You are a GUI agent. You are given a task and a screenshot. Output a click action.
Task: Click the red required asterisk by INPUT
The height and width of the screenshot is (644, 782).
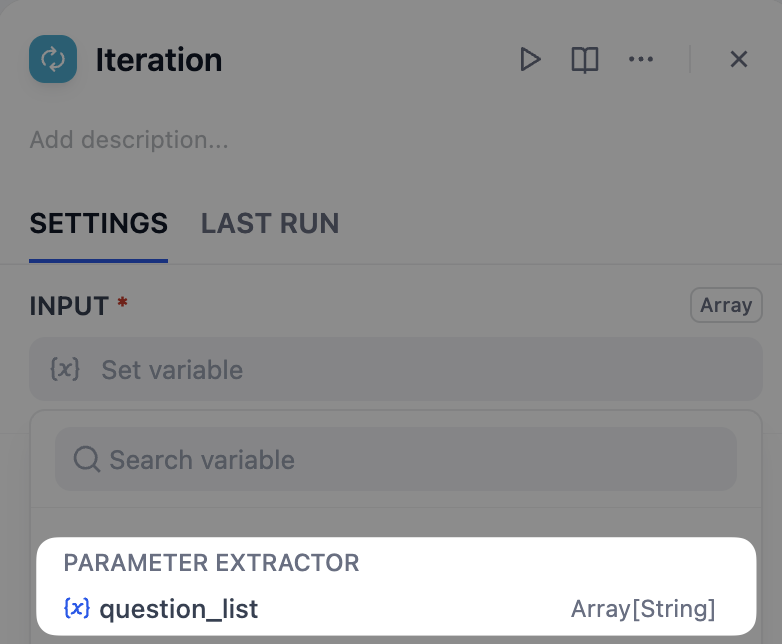coord(123,301)
